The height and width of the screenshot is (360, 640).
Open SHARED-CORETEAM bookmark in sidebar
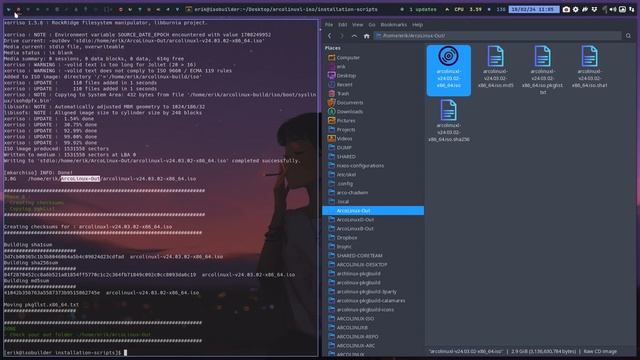coord(356,256)
